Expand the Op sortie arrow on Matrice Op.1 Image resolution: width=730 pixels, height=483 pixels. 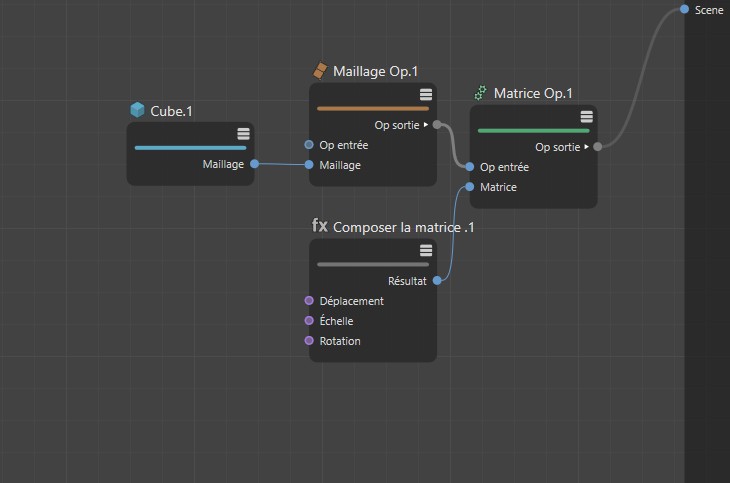pos(587,147)
